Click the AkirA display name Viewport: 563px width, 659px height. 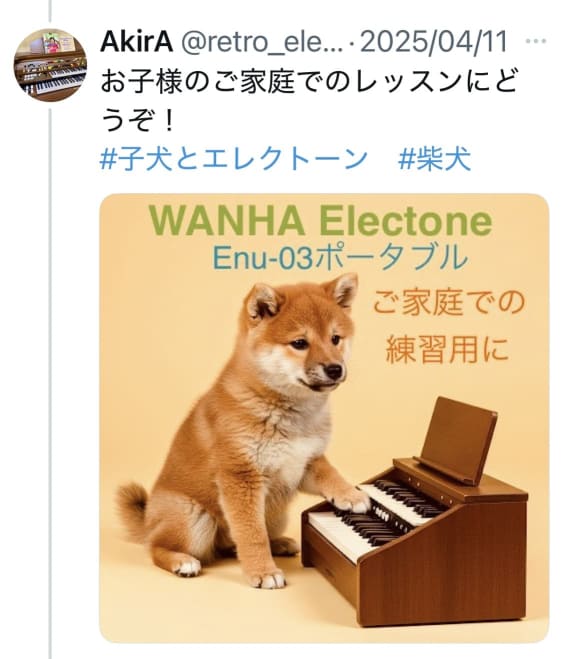[x=137, y=42]
